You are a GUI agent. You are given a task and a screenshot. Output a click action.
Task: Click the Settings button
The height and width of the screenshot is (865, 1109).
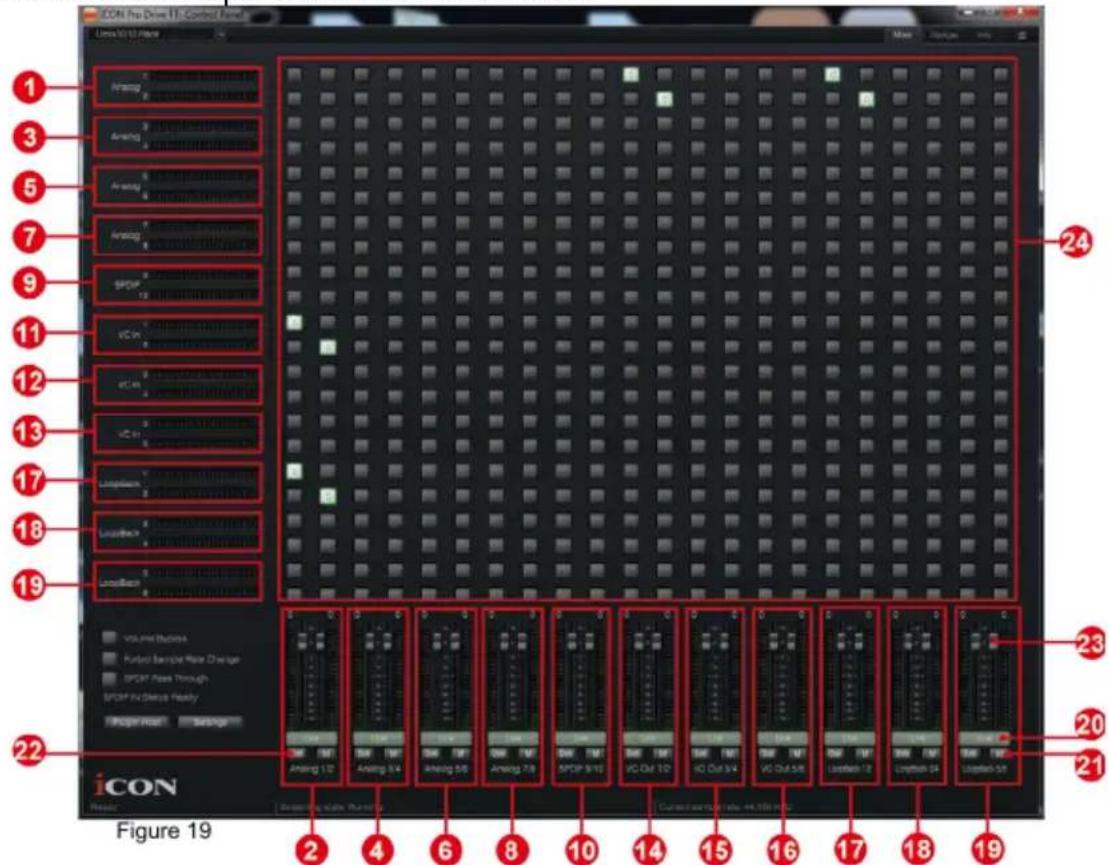click(x=209, y=722)
